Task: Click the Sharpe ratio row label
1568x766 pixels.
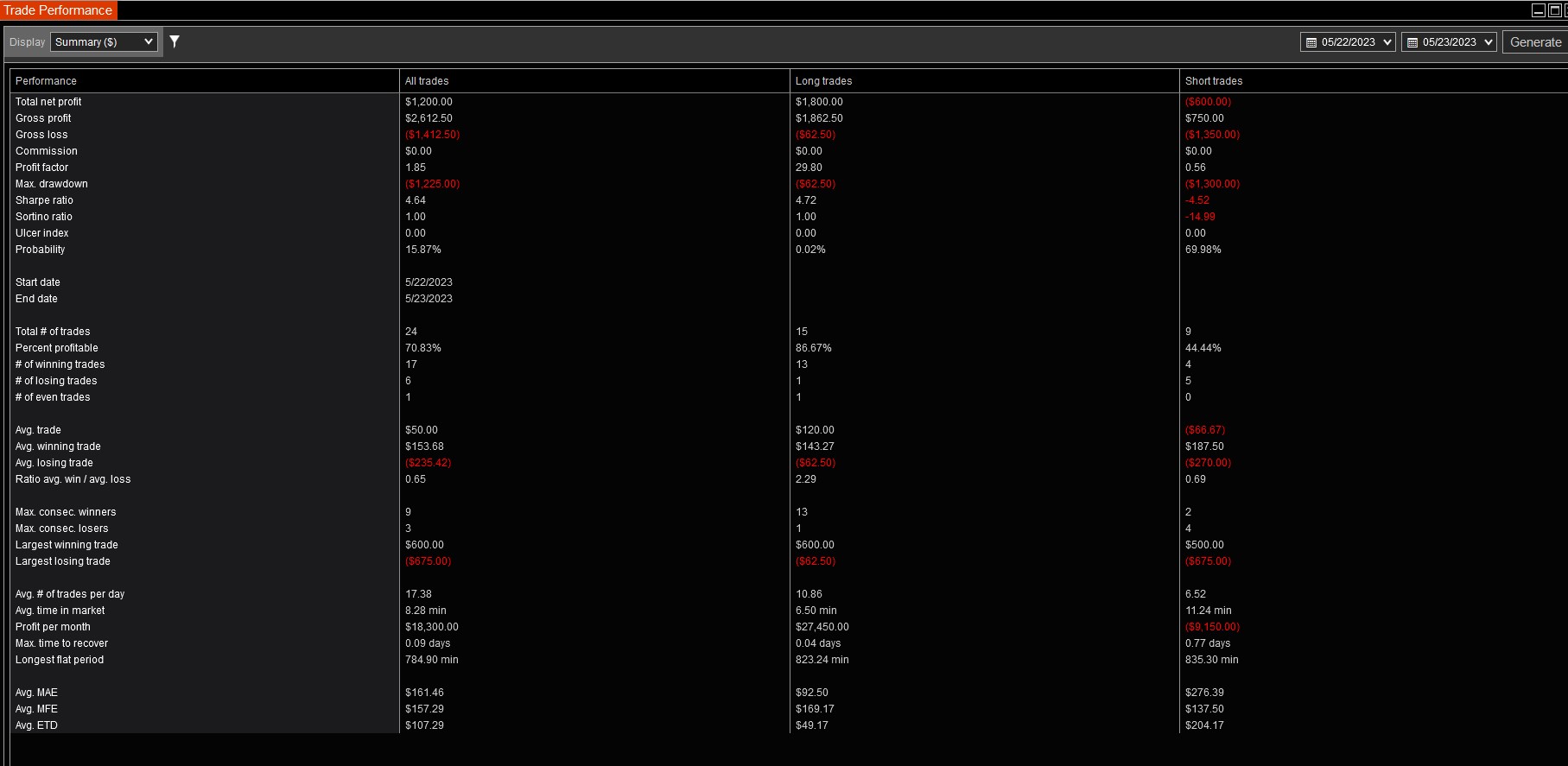Action: point(44,200)
